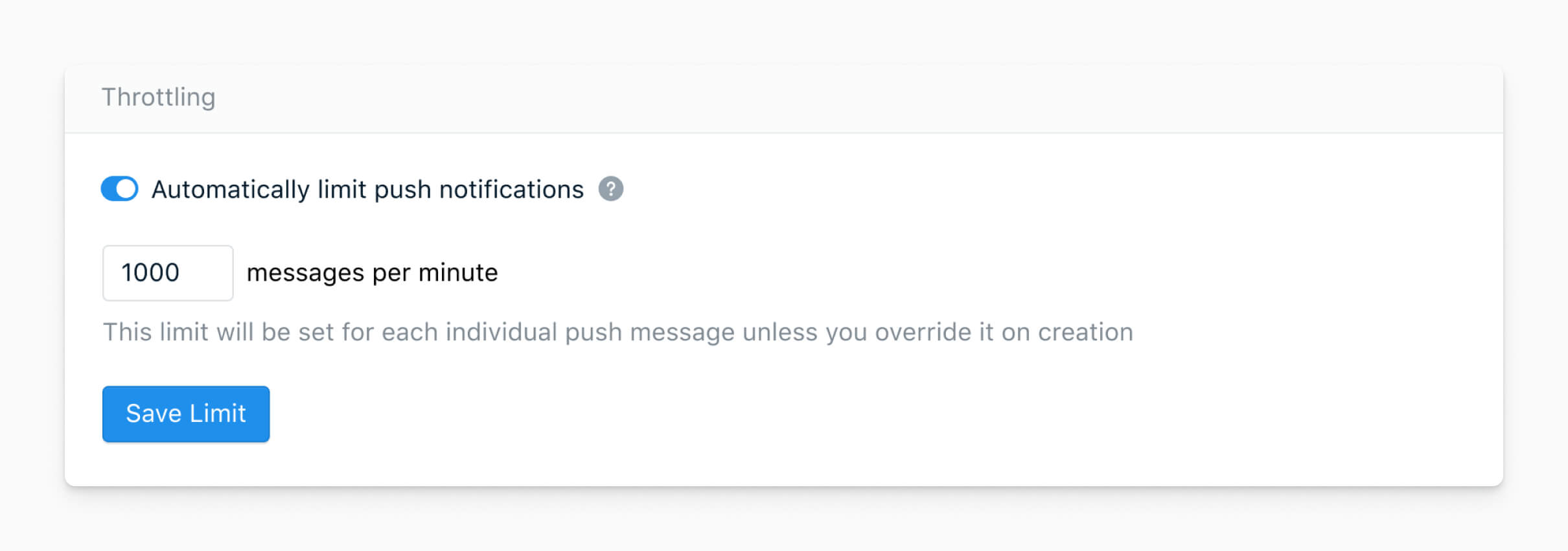Focus the messages per minute input field
The width and height of the screenshot is (1568, 551).
[x=168, y=273]
